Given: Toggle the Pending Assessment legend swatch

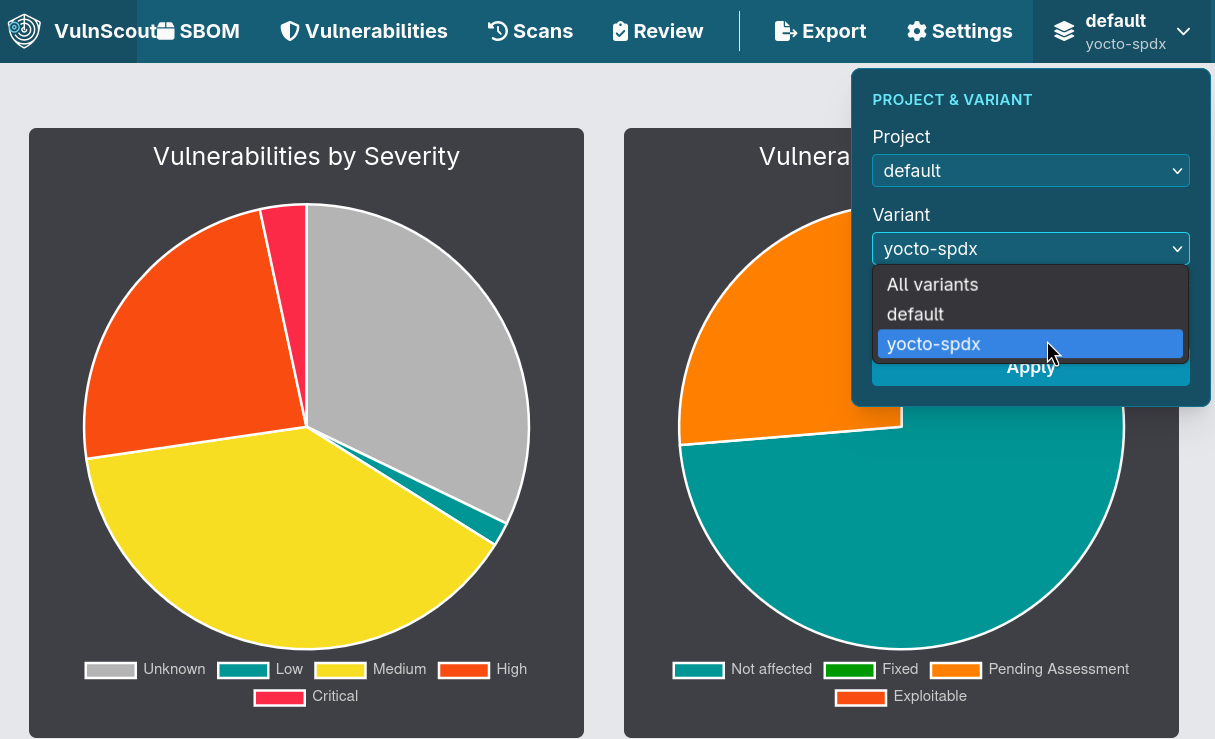Looking at the screenshot, I should (x=956, y=670).
